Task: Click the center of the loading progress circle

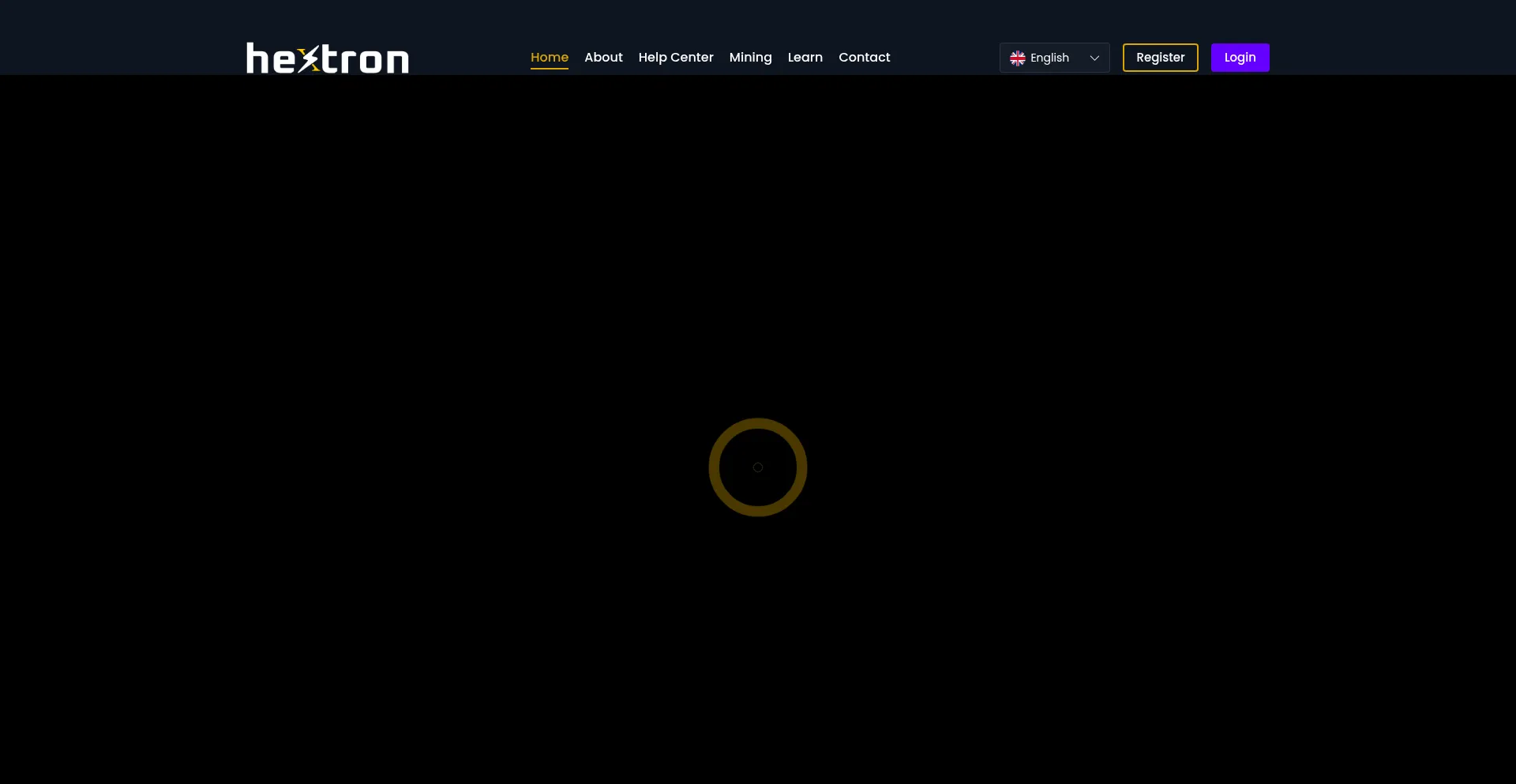Action: click(758, 467)
